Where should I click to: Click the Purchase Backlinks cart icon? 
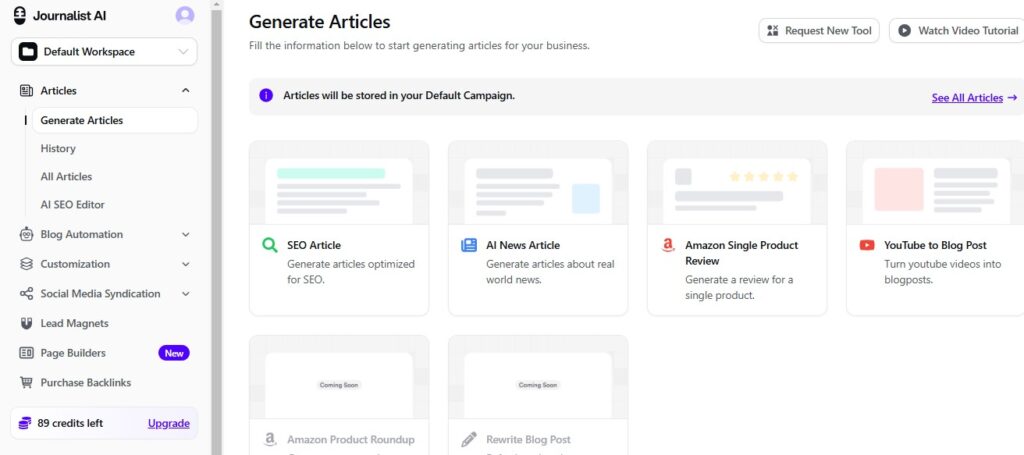click(26, 382)
